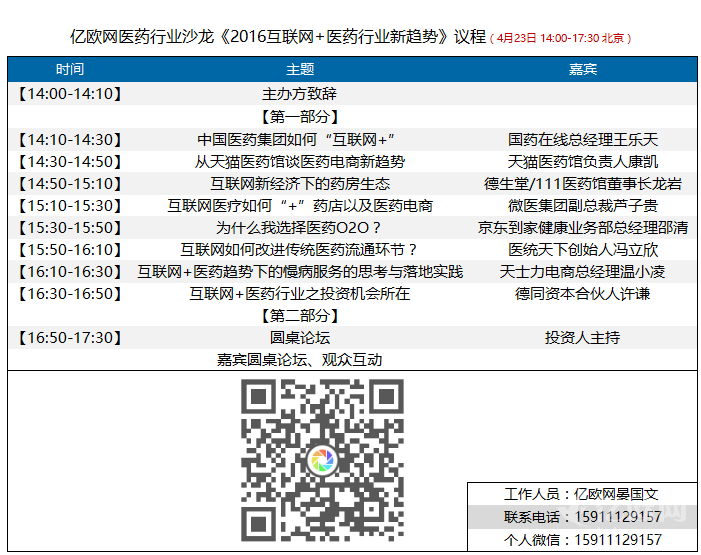Click the colorful logo in QR center

click(x=322, y=461)
